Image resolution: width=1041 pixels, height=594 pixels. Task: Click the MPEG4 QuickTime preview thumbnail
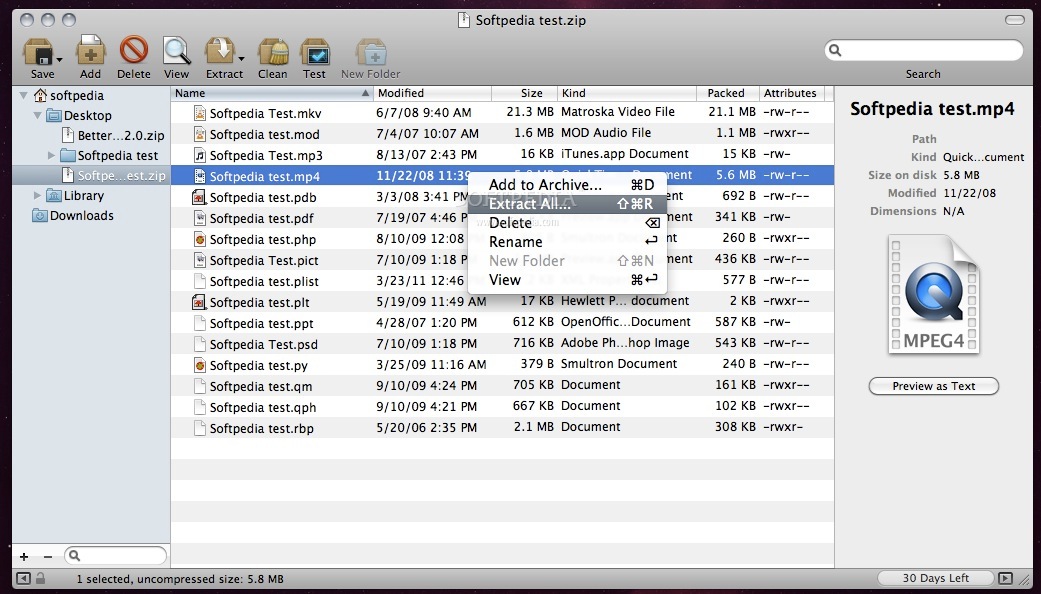click(933, 293)
